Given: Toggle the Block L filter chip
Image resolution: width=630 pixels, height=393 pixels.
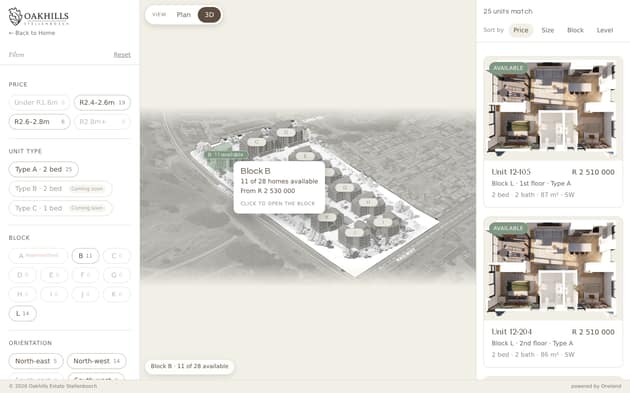Looking at the screenshot, I should point(22,313).
